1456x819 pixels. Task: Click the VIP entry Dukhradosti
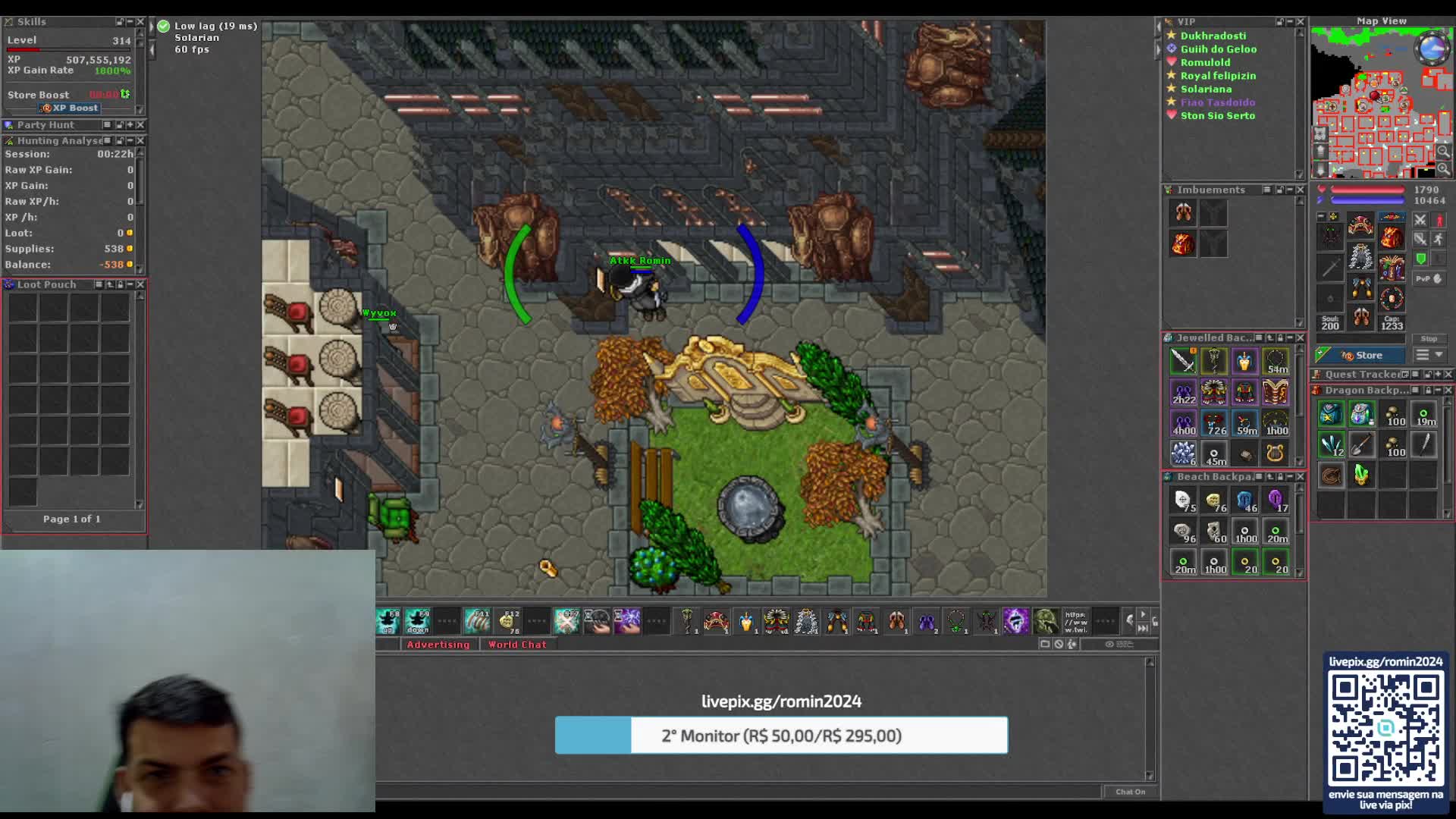pyautogui.click(x=1213, y=36)
